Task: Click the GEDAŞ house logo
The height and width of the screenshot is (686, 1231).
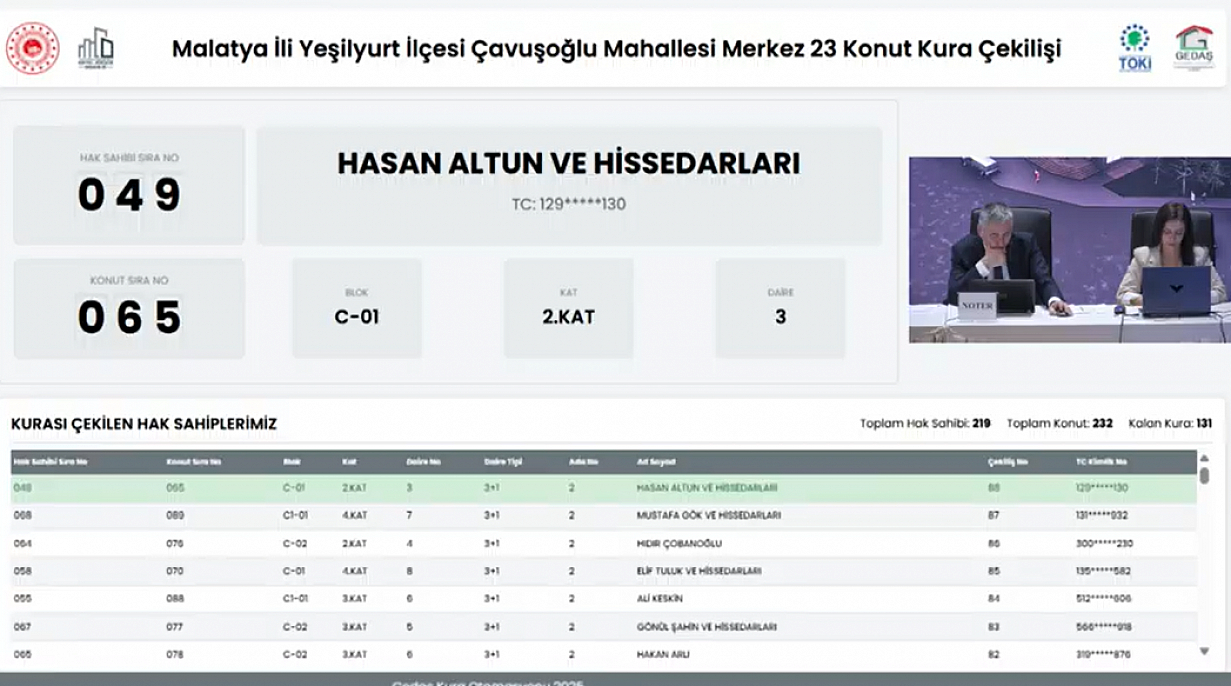Action: pyautogui.click(x=1193, y=48)
